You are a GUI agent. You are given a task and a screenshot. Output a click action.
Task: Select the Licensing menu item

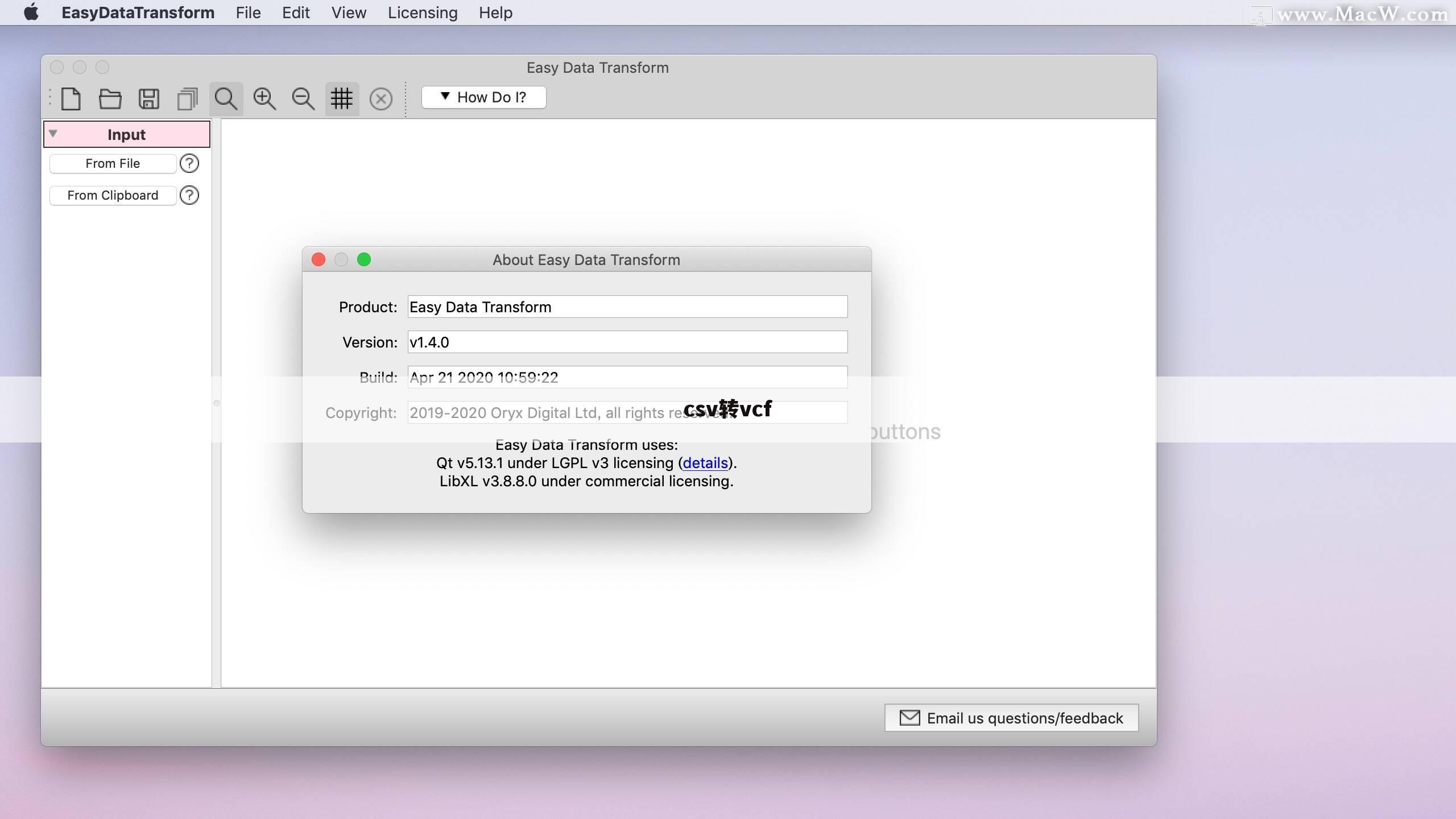pos(423,13)
